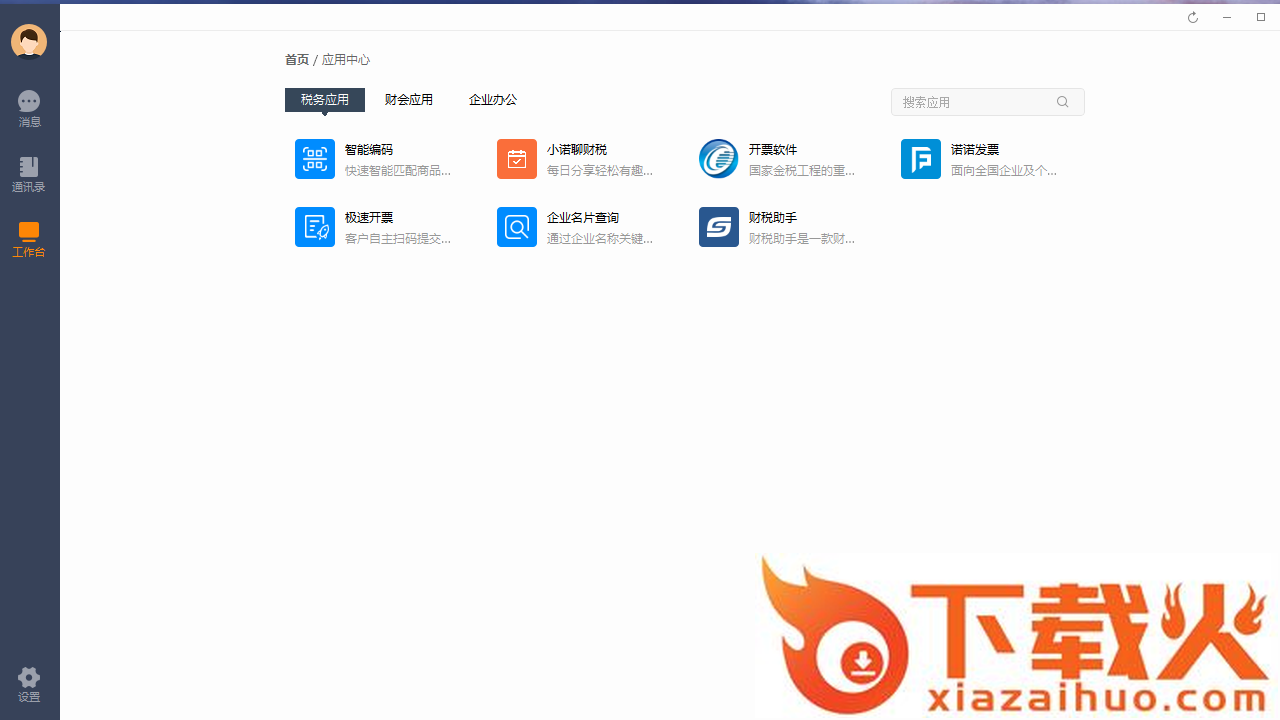
Task: Click description 客户自主扫码提交...
Action: (398, 239)
